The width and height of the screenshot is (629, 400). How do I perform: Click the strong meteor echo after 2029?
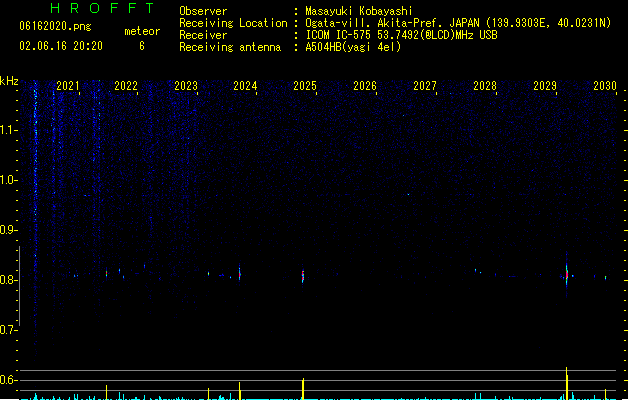(x=566, y=275)
